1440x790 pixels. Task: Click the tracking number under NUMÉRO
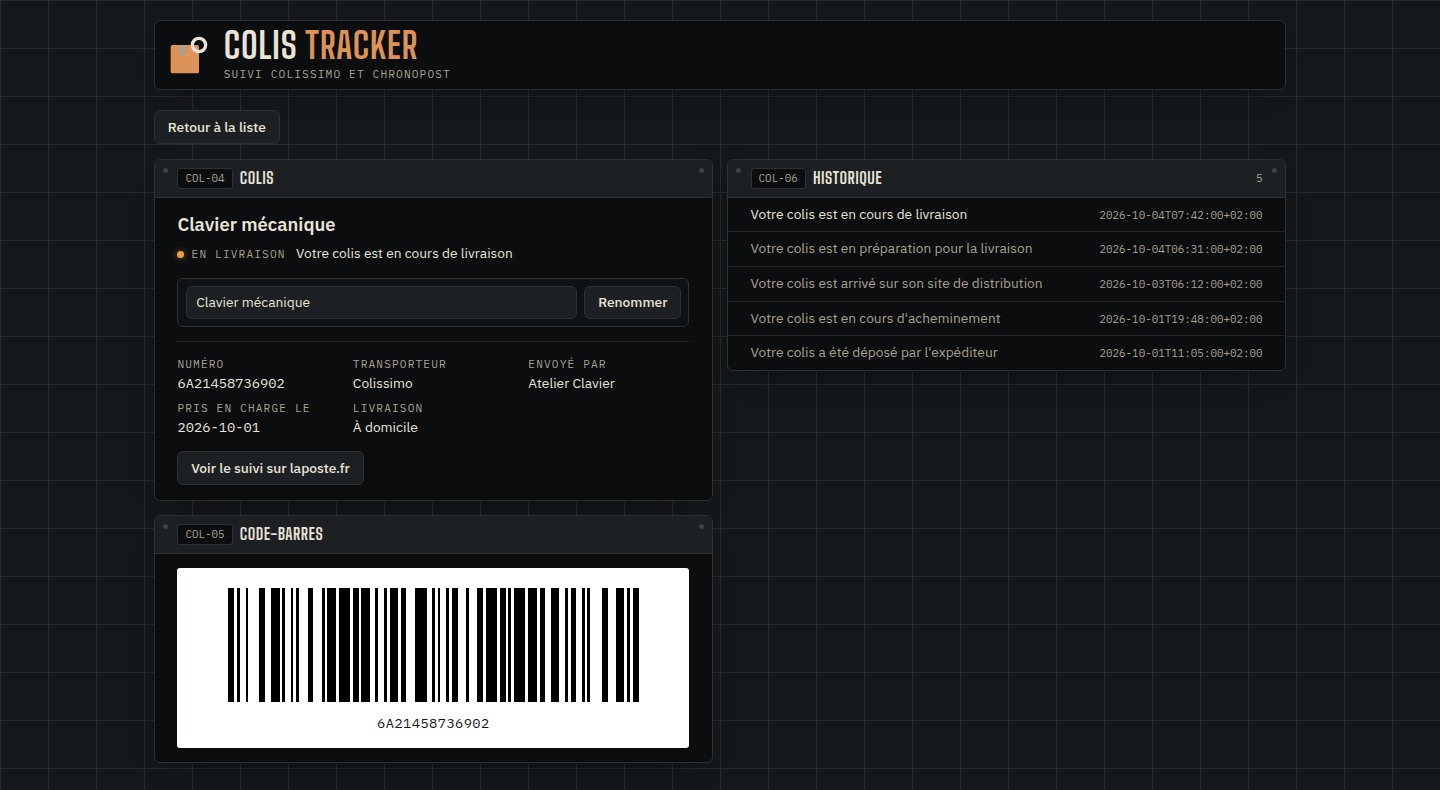[x=231, y=384]
